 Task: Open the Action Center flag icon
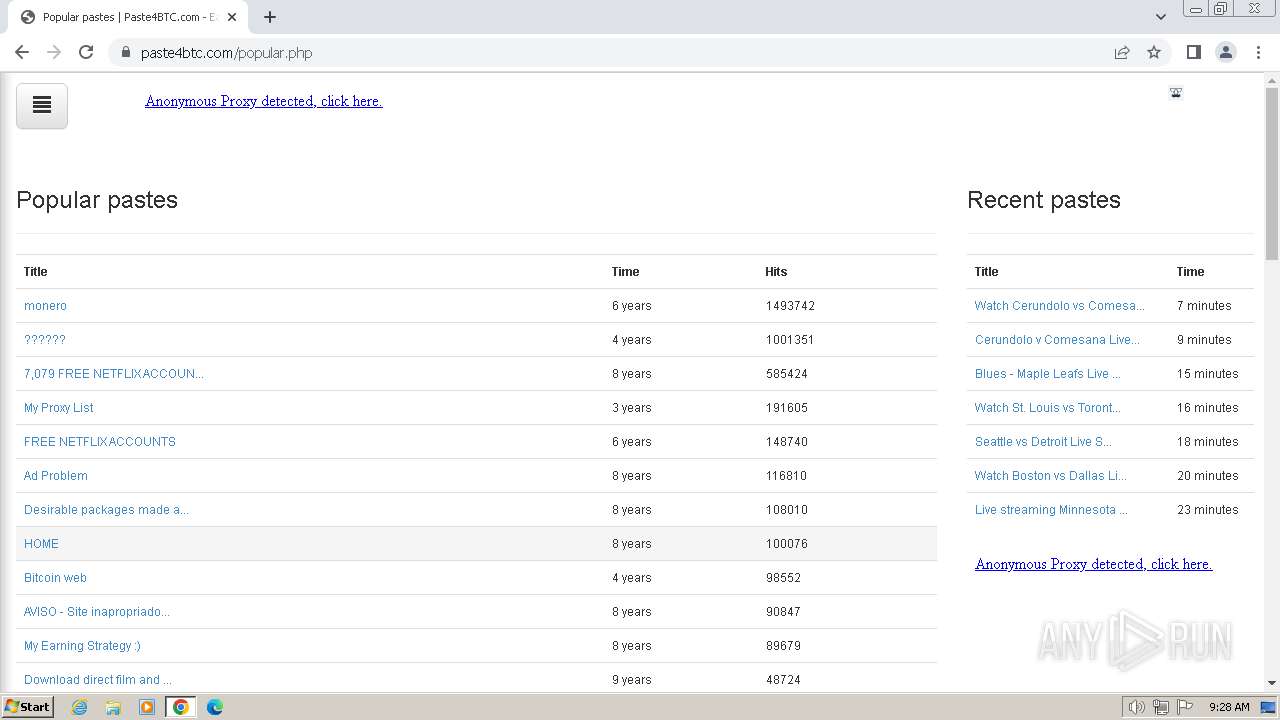coord(1185,707)
